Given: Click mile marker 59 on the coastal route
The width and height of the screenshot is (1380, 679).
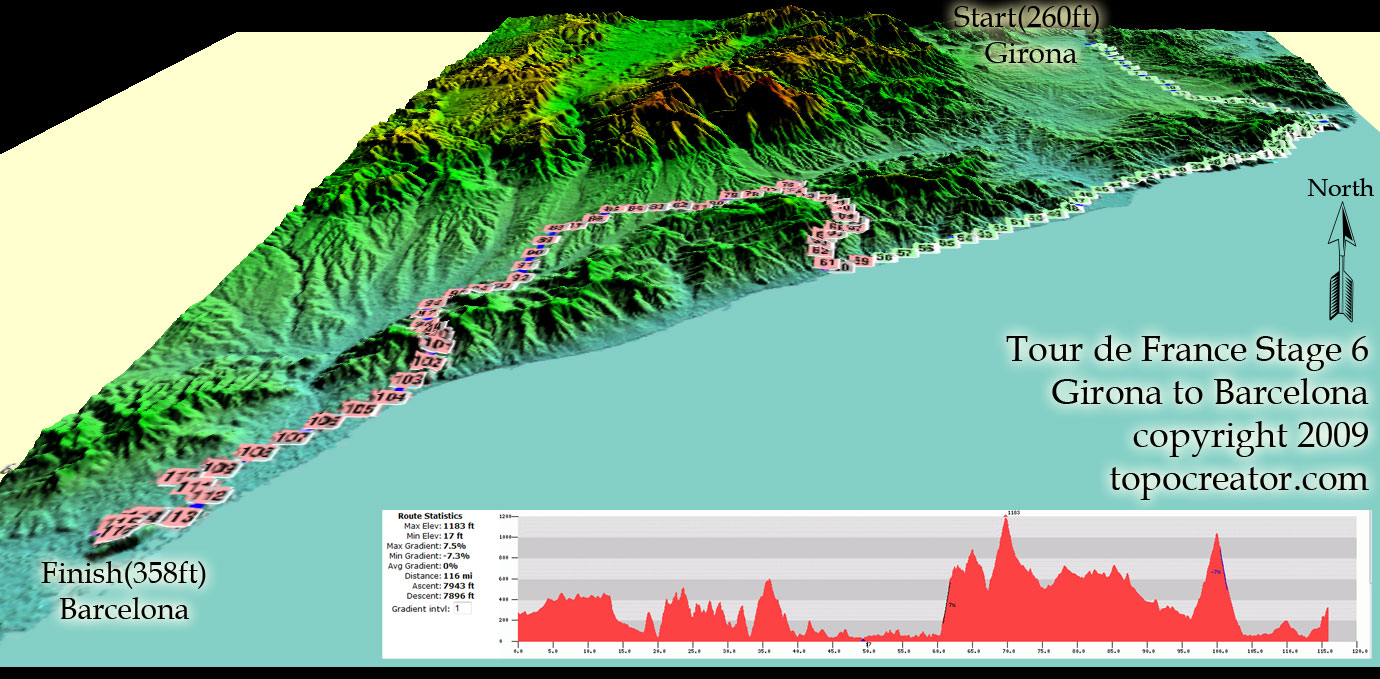Looking at the screenshot, I should [861, 261].
